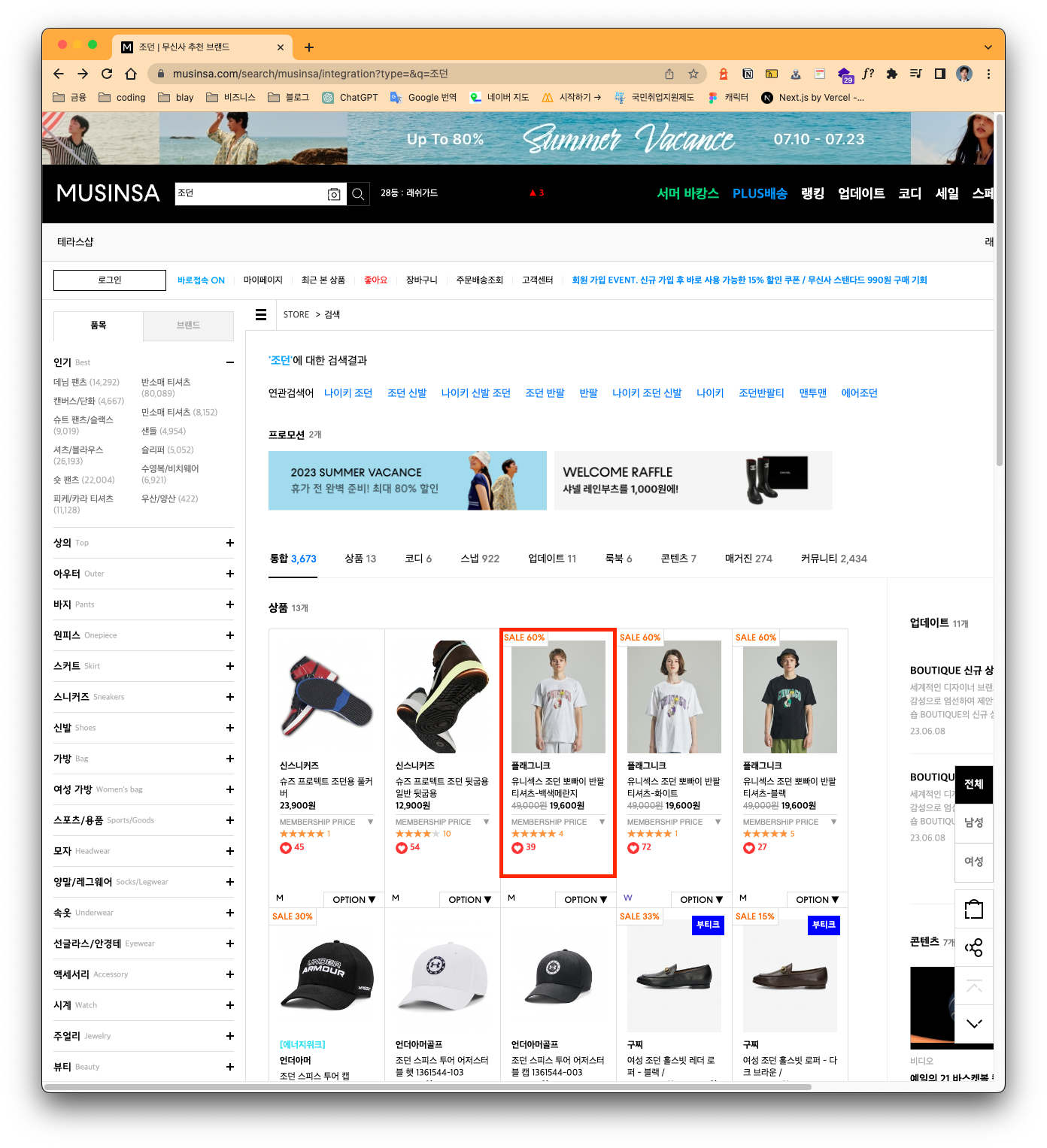Image resolution: width=1047 pixels, height=1148 pixels.
Task: Expand the 상의 Top category
Action: 230,543
